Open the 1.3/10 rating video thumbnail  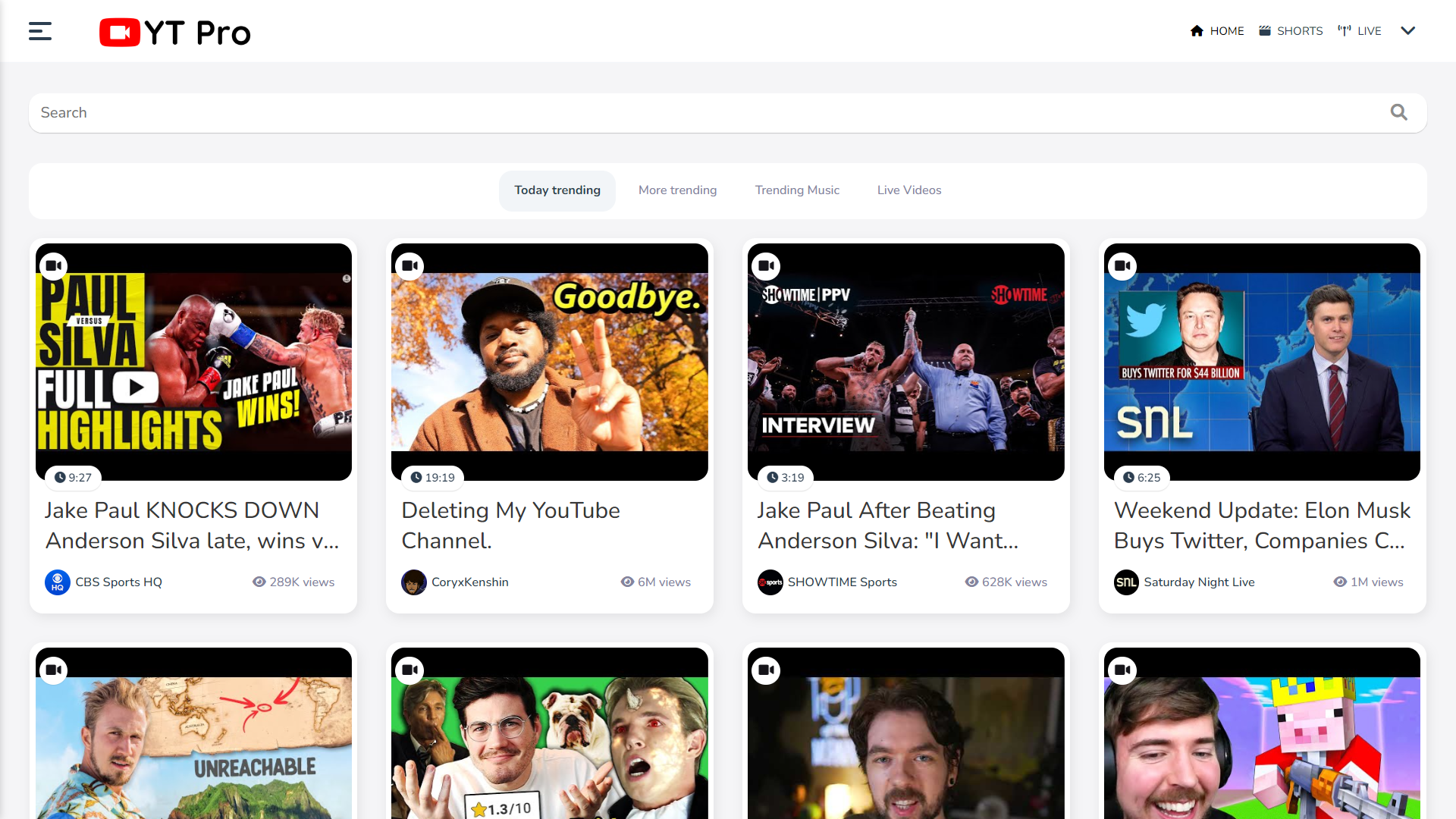click(x=550, y=733)
